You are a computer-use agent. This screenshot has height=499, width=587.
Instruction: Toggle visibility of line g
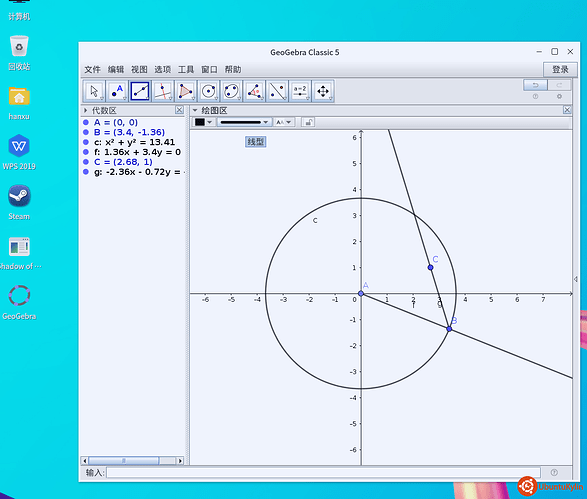point(86,172)
